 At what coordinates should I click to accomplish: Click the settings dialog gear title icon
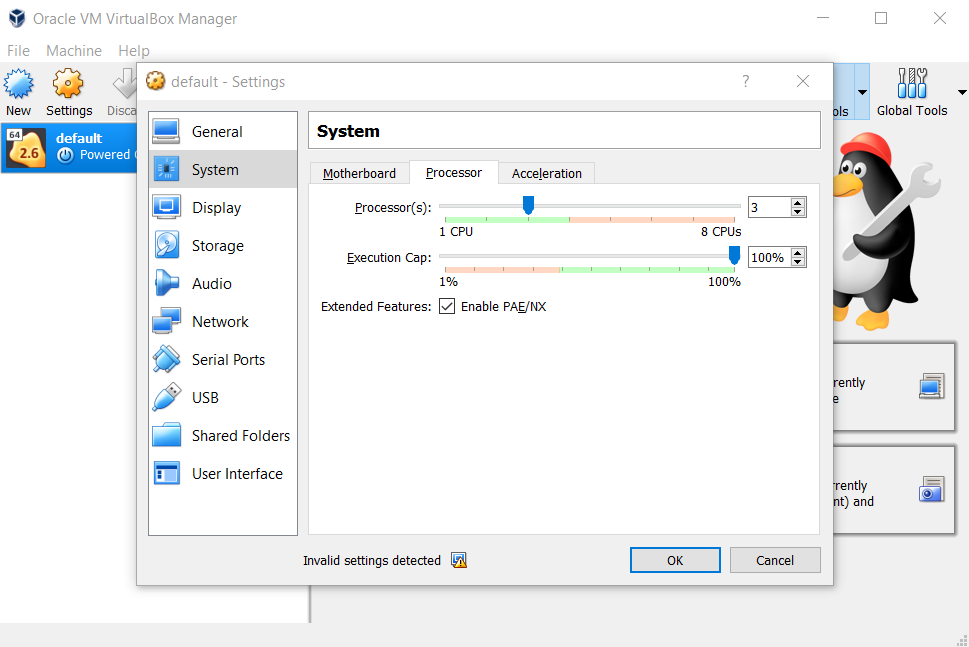(156, 81)
